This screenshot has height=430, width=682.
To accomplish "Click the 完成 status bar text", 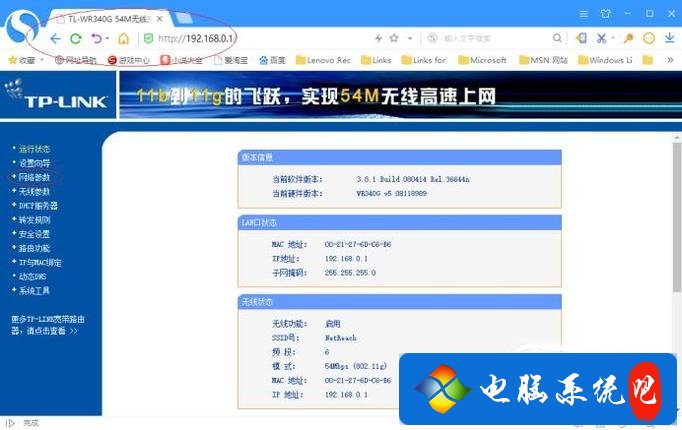I will 31,423.
